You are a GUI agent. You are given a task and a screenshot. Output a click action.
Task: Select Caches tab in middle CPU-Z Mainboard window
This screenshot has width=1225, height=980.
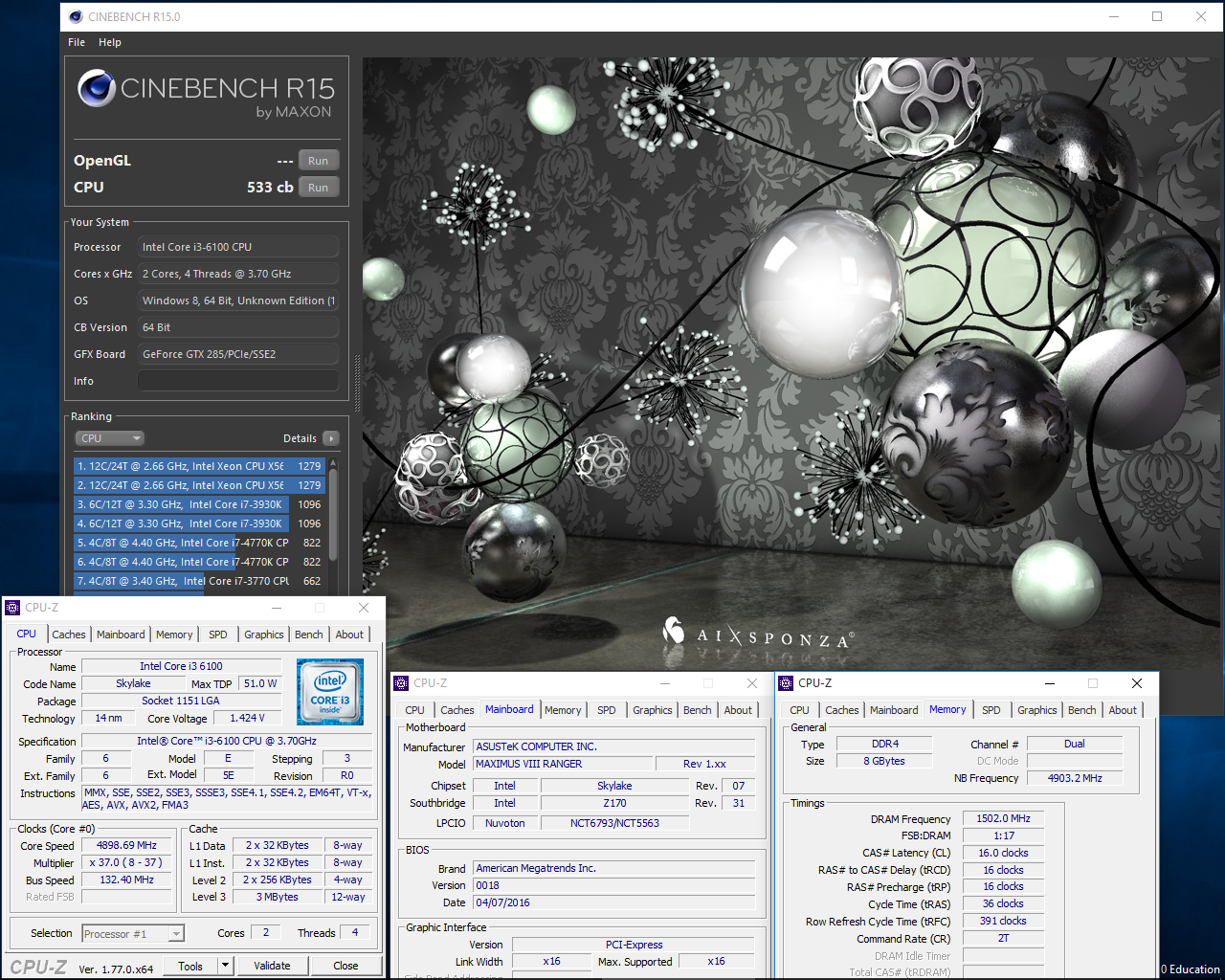coord(457,710)
